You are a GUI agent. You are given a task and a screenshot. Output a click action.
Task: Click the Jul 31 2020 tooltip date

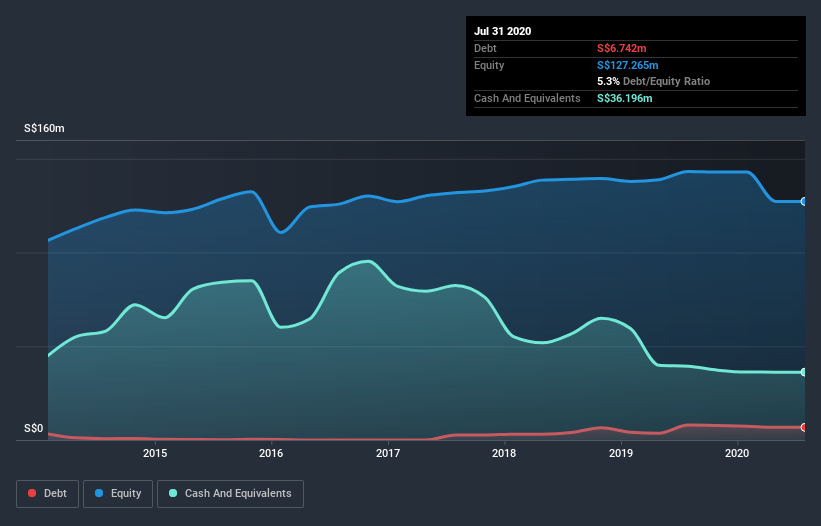(503, 31)
